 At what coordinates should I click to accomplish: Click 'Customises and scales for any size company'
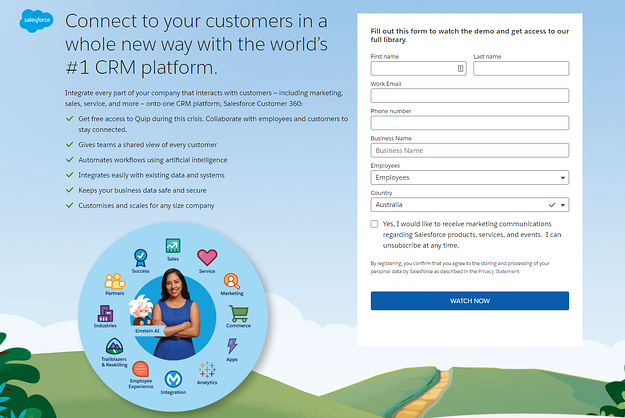point(146,206)
